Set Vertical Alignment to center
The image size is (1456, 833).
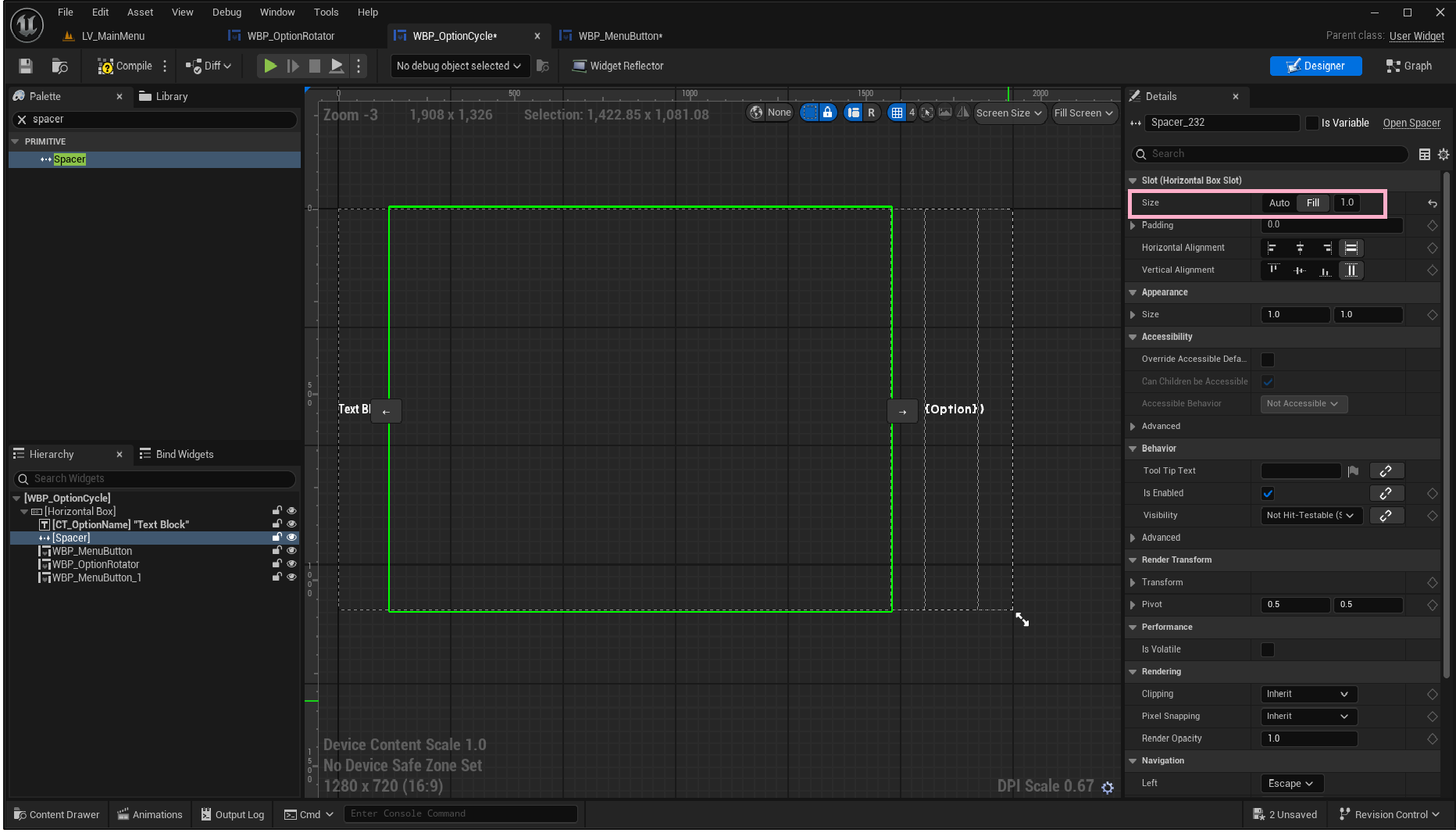tap(1300, 270)
